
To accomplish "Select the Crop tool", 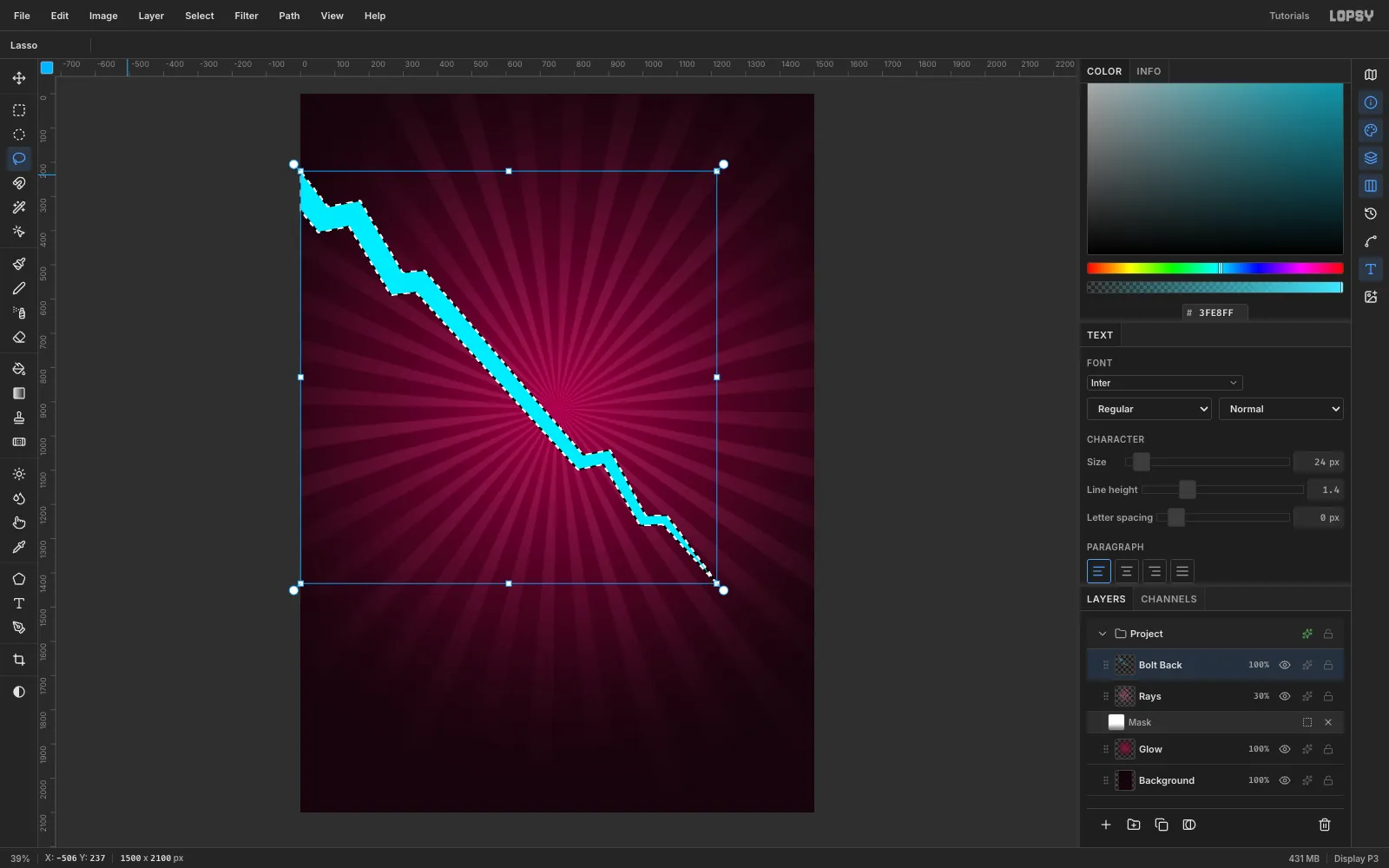I will pyautogui.click(x=19, y=660).
